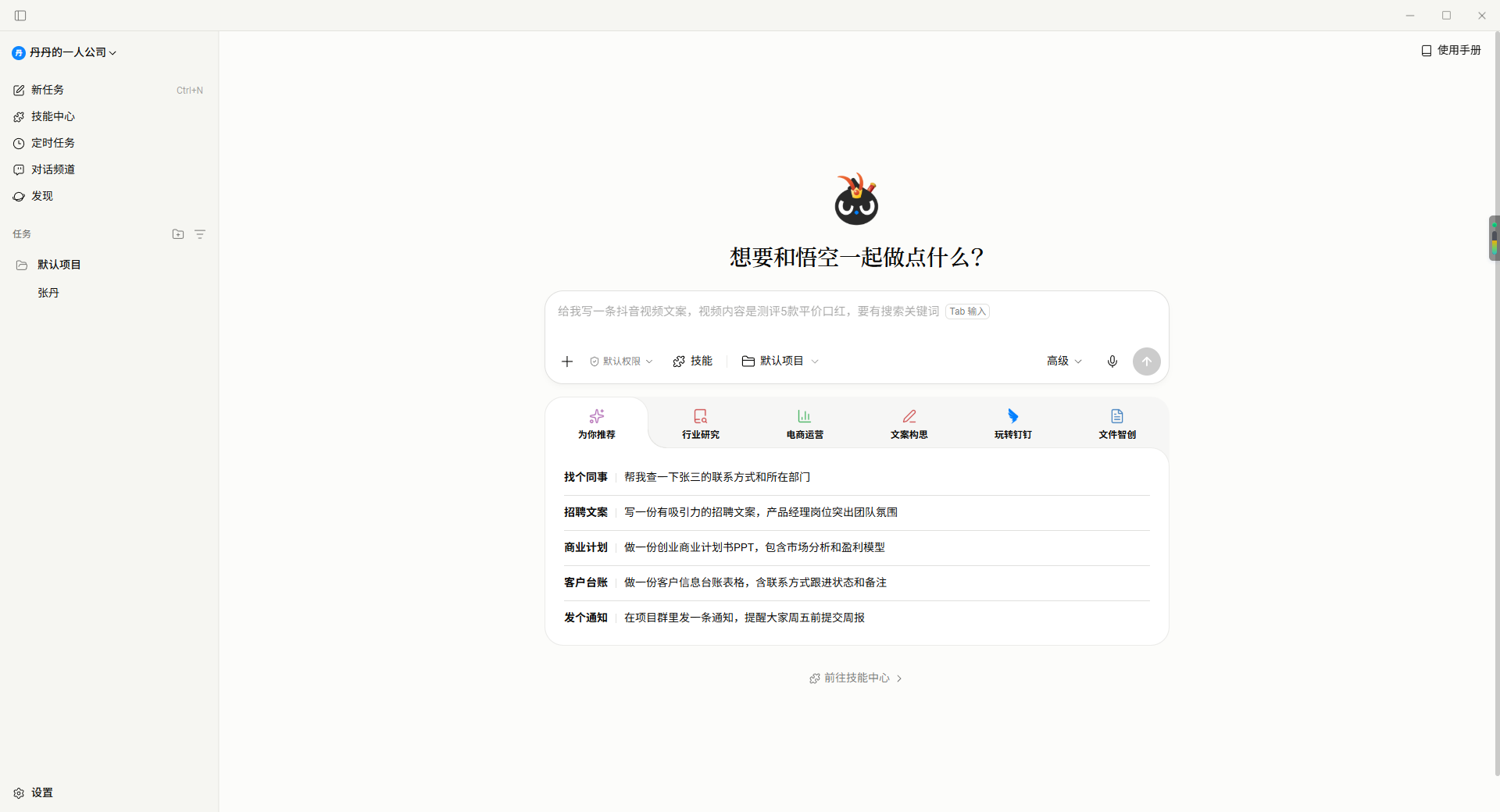Click the 文案构思 pen icon
Image resolution: width=1500 pixels, height=812 pixels.
[909, 416]
